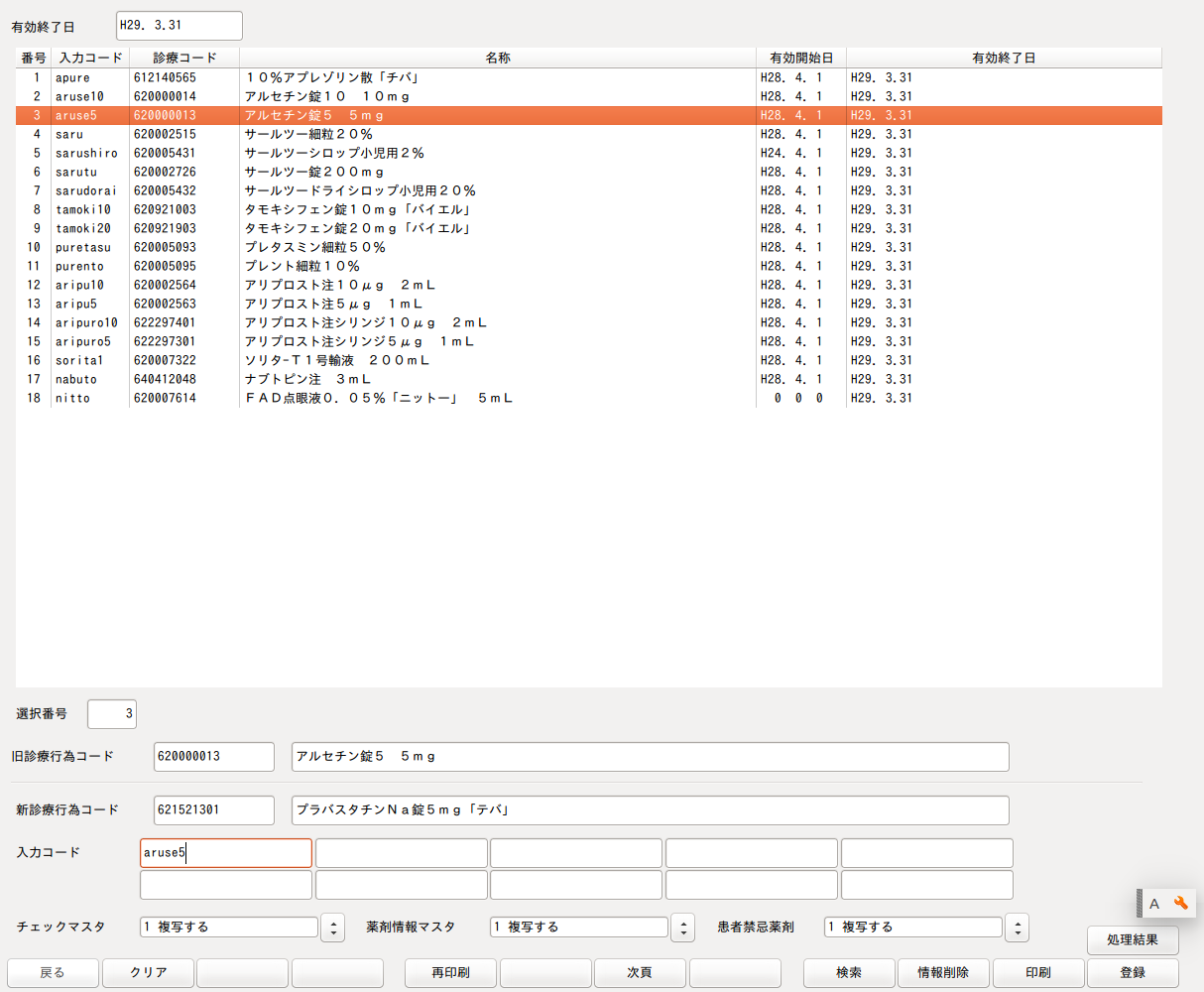Click the チェックマスタ combo field '1 複写する'
Image resolution: width=1204 pixels, height=992 pixels.
(229, 928)
